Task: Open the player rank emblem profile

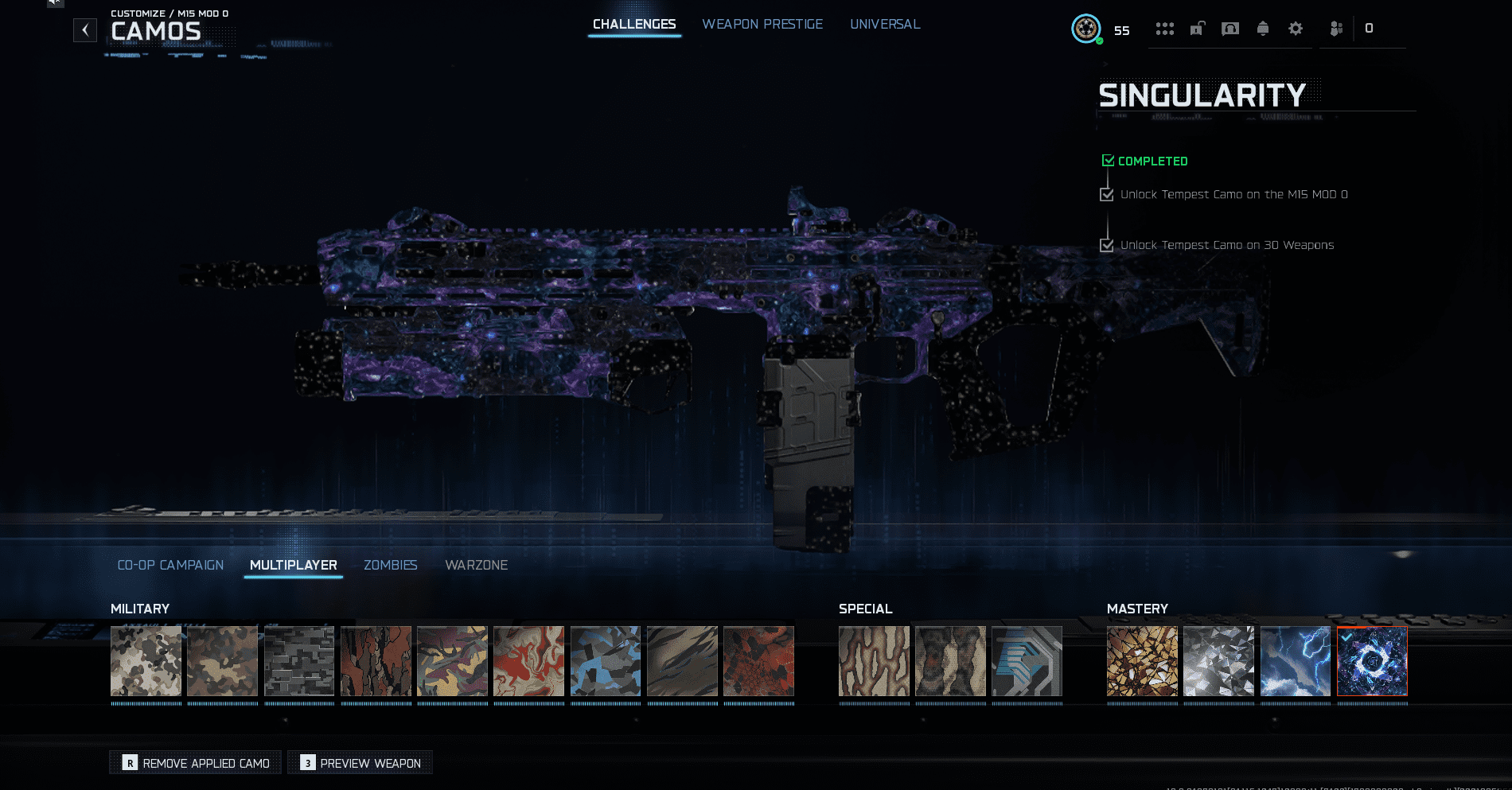Action: [x=1085, y=29]
